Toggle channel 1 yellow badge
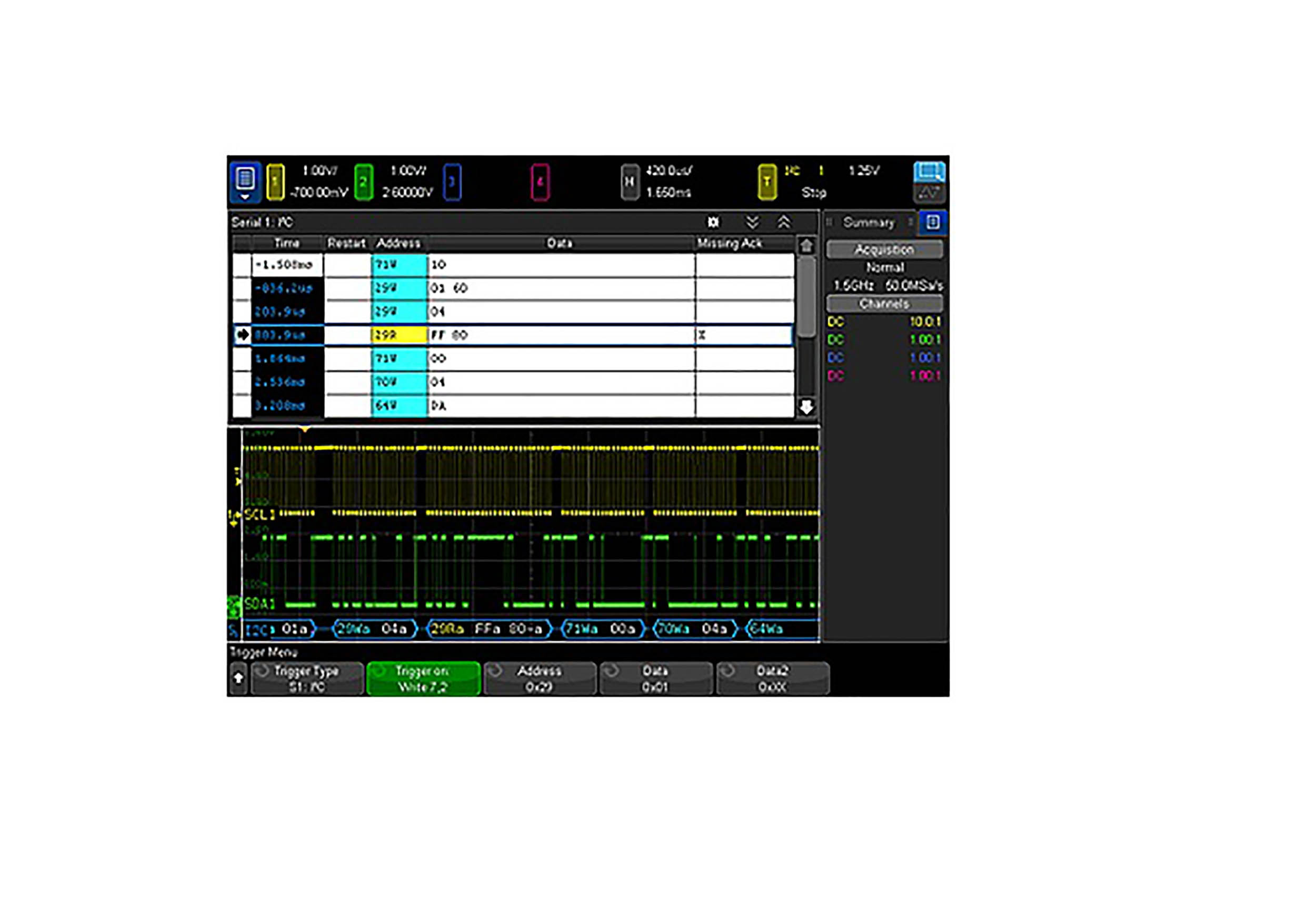 [275, 182]
